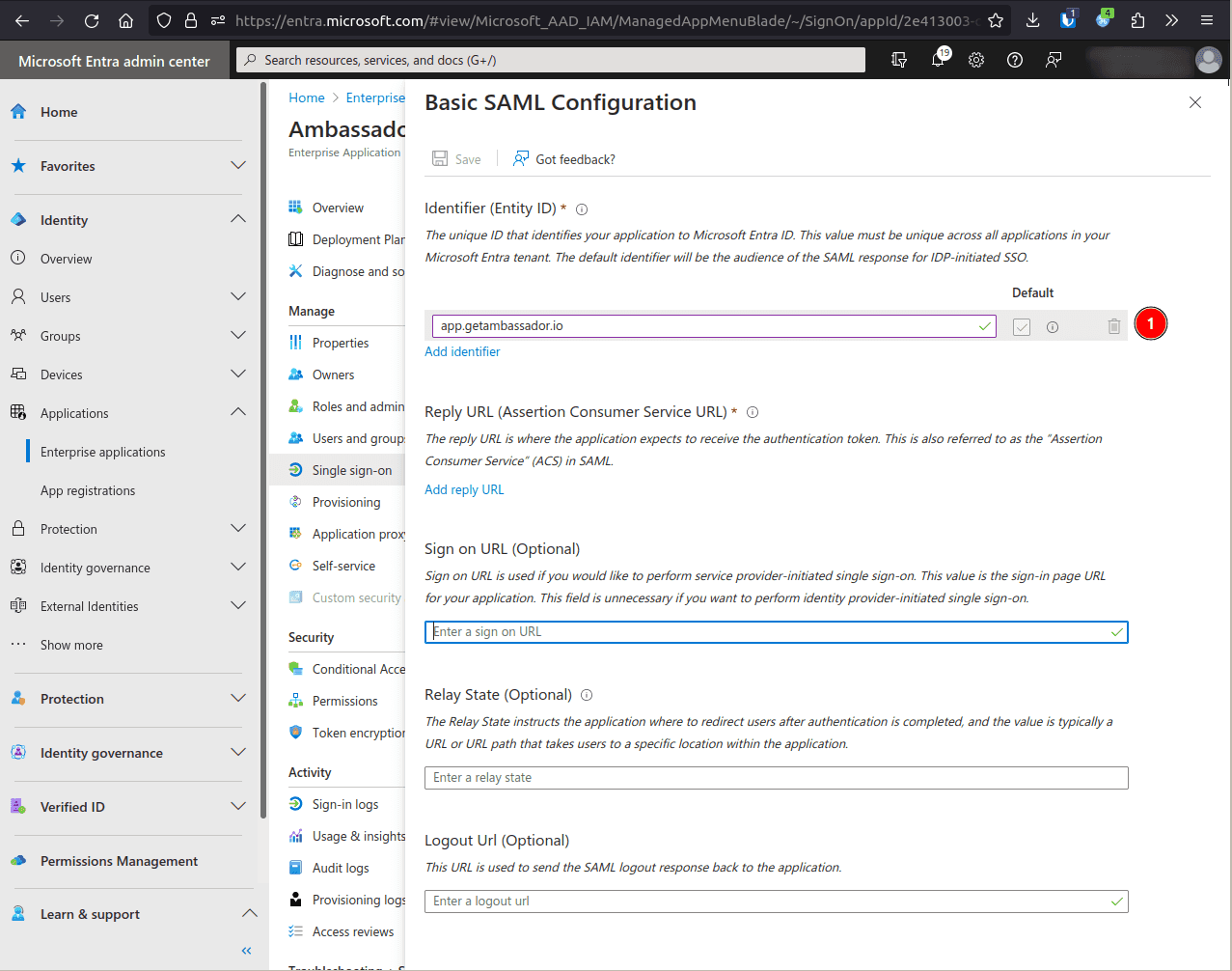Screen dimensions: 1232x971
Task: Collapse the Applications submenu
Action: coord(238,413)
